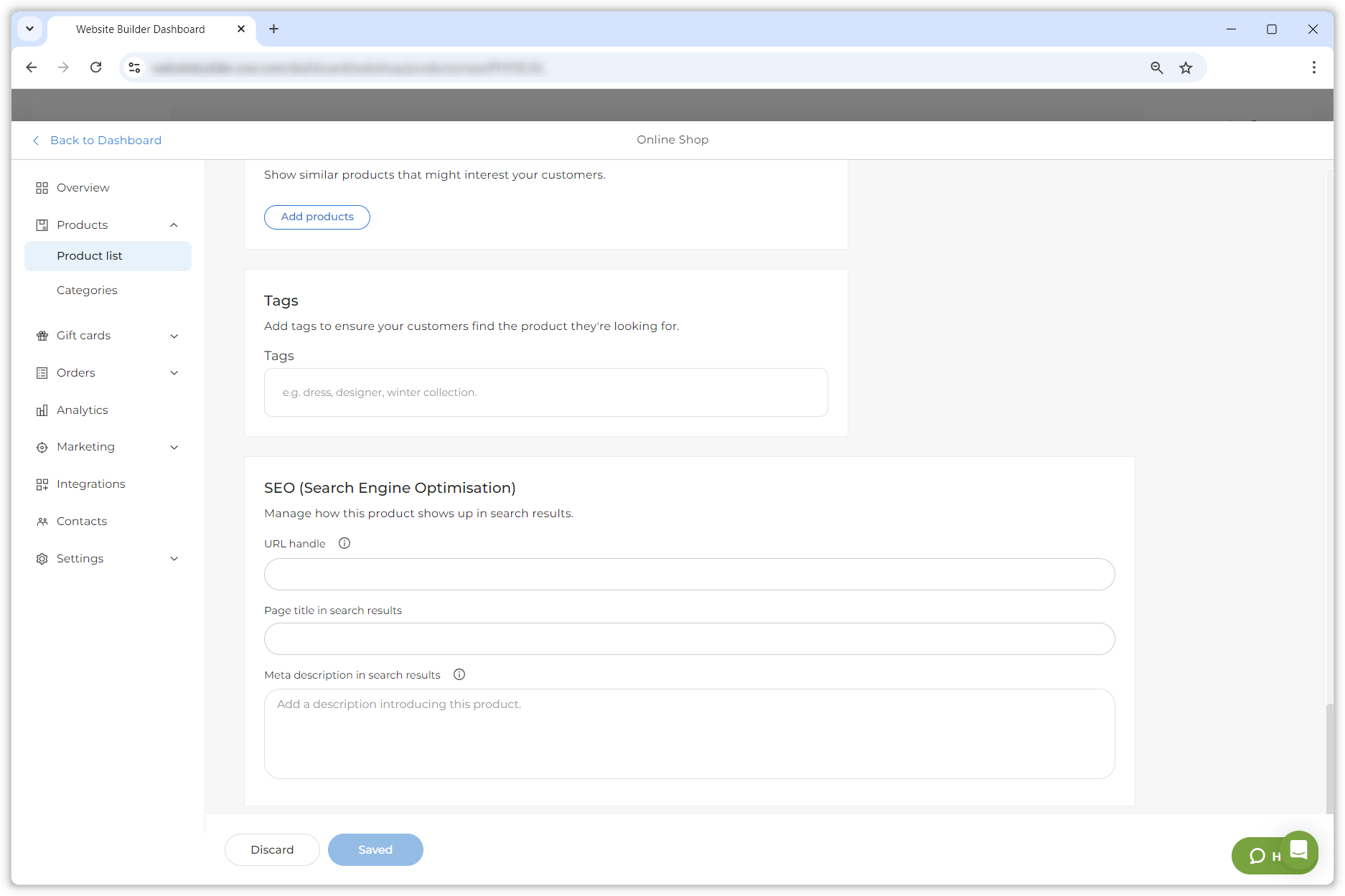Expand the Marketing menu

click(174, 447)
